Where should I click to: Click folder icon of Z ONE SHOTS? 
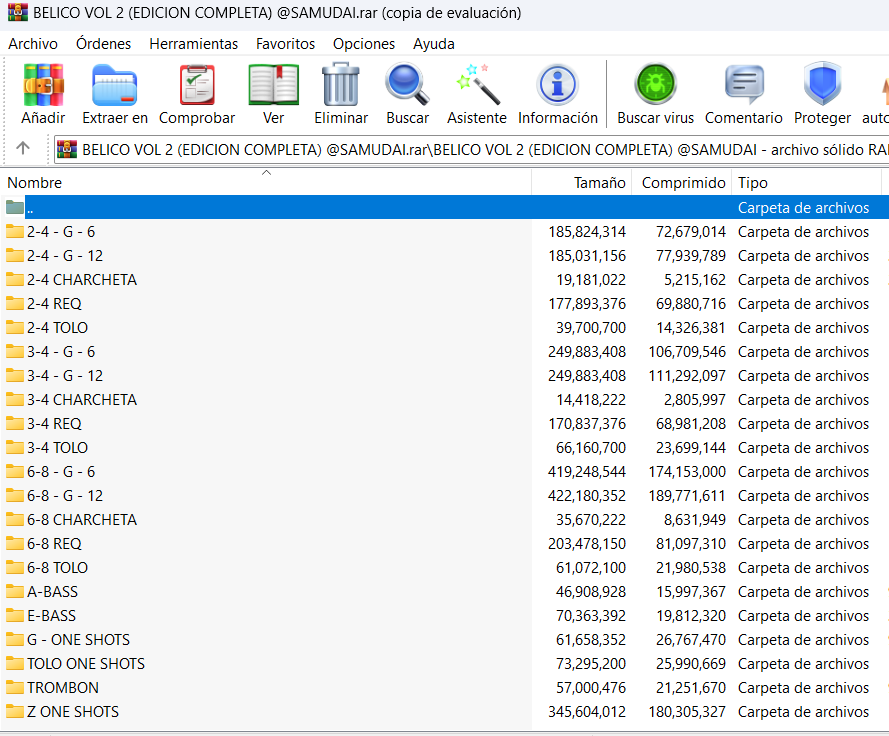[x=15, y=711]
